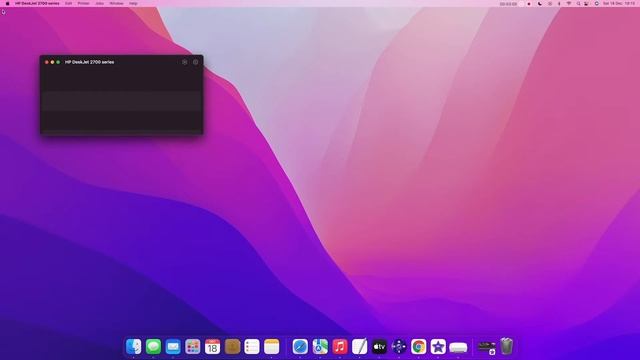Open the brown Contacts icon in Dock
The height and width of the screenshot is (360, 640).
coord(232,347)
